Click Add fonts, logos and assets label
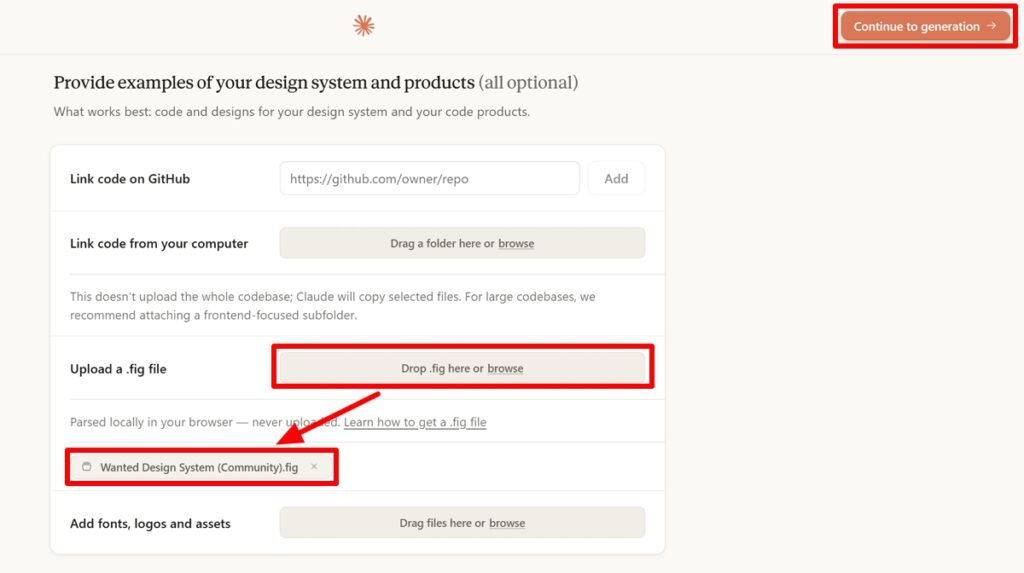Viewport: 1024px width, 573px height. pyautogui.click(x=150, y=523)
